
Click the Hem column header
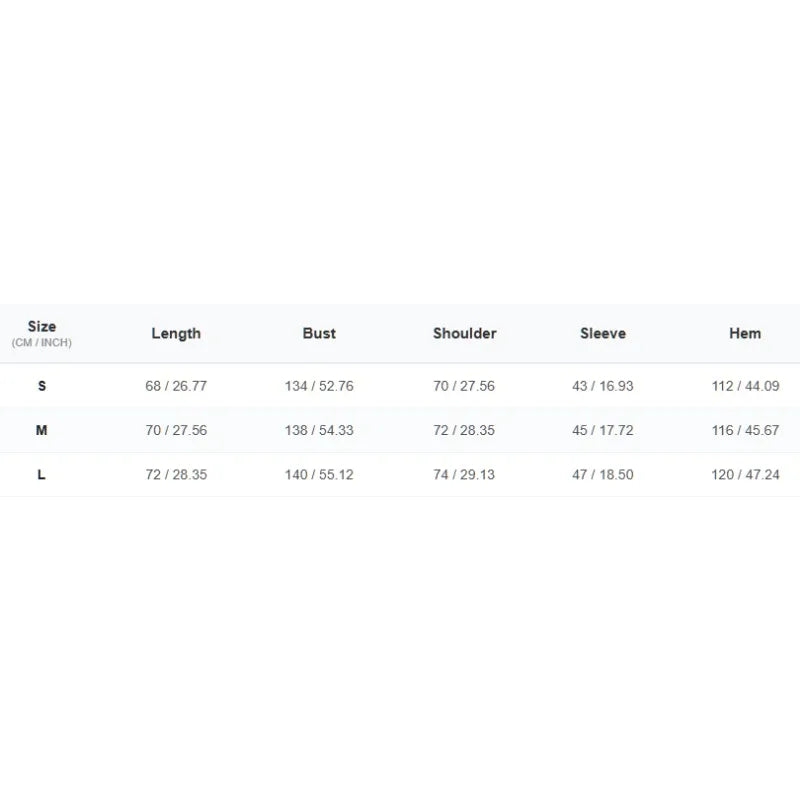[x=745, y=333]
